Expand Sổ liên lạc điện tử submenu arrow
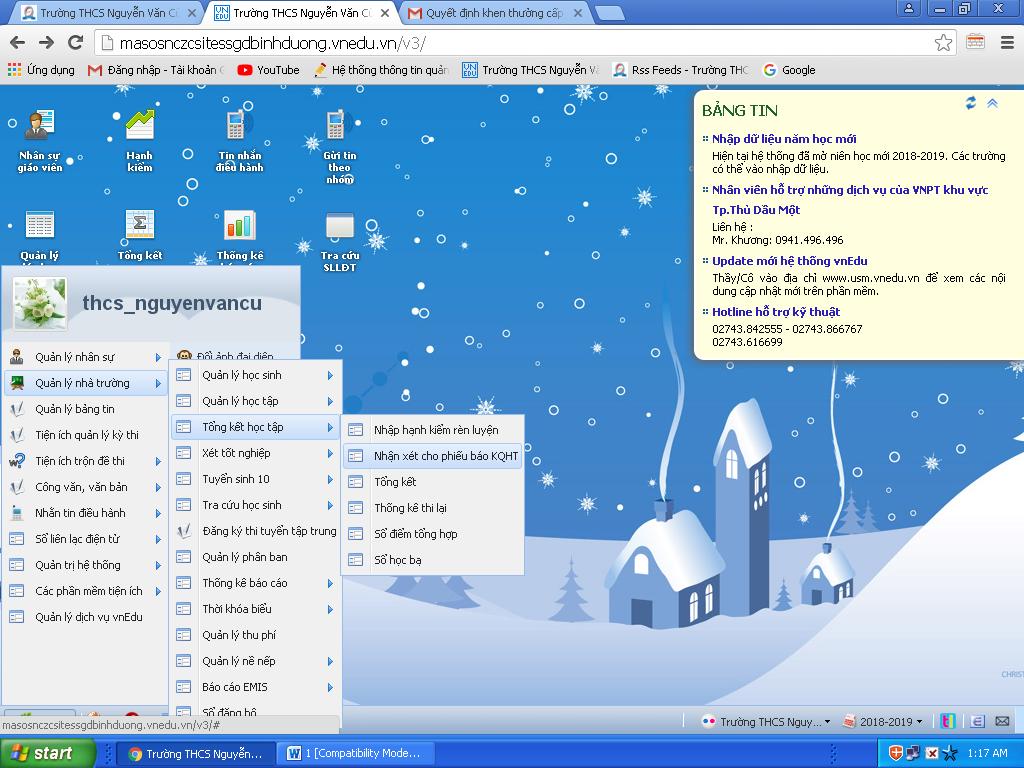1024x768 pixels. click(158, 539)
